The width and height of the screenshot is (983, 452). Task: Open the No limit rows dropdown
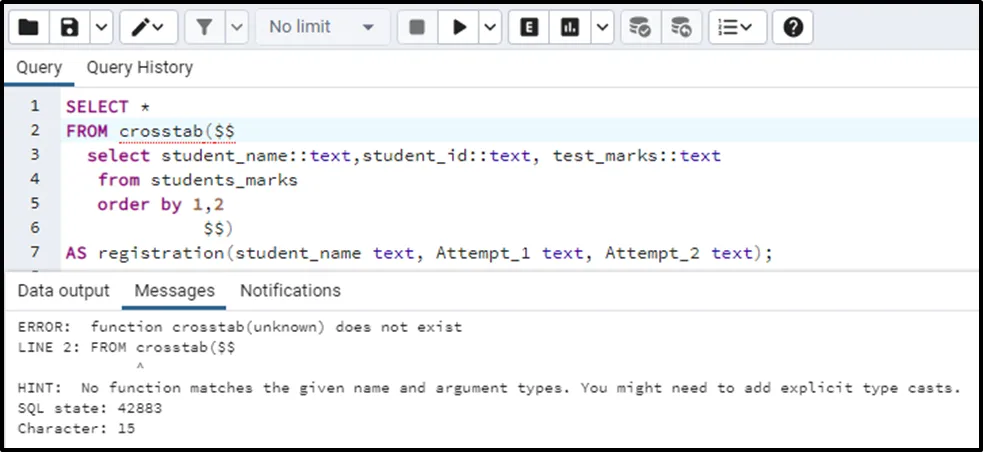coord(322,27)
